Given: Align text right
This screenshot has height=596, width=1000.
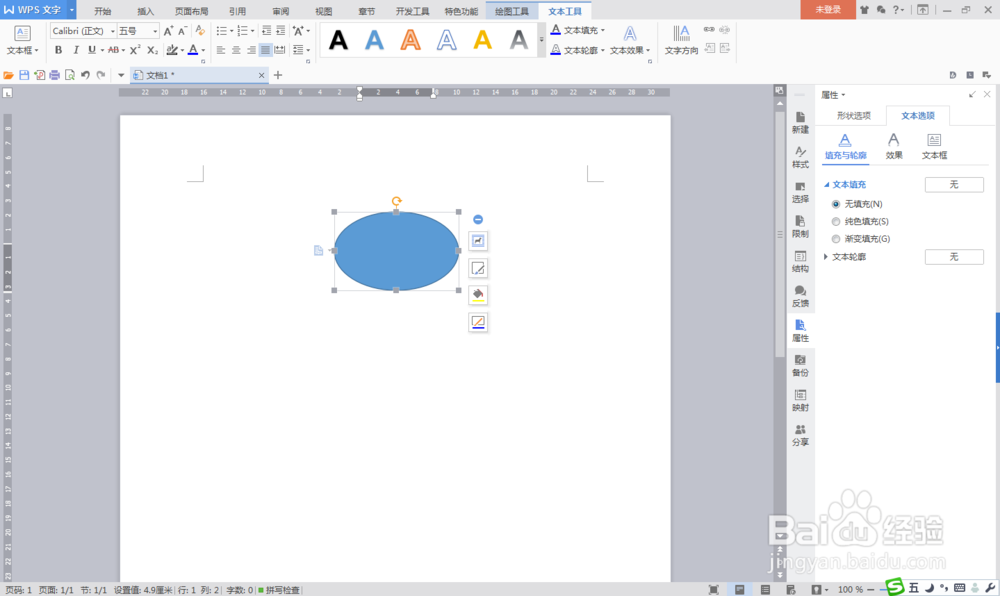Looking at the screenshot, I should (251, 50).
